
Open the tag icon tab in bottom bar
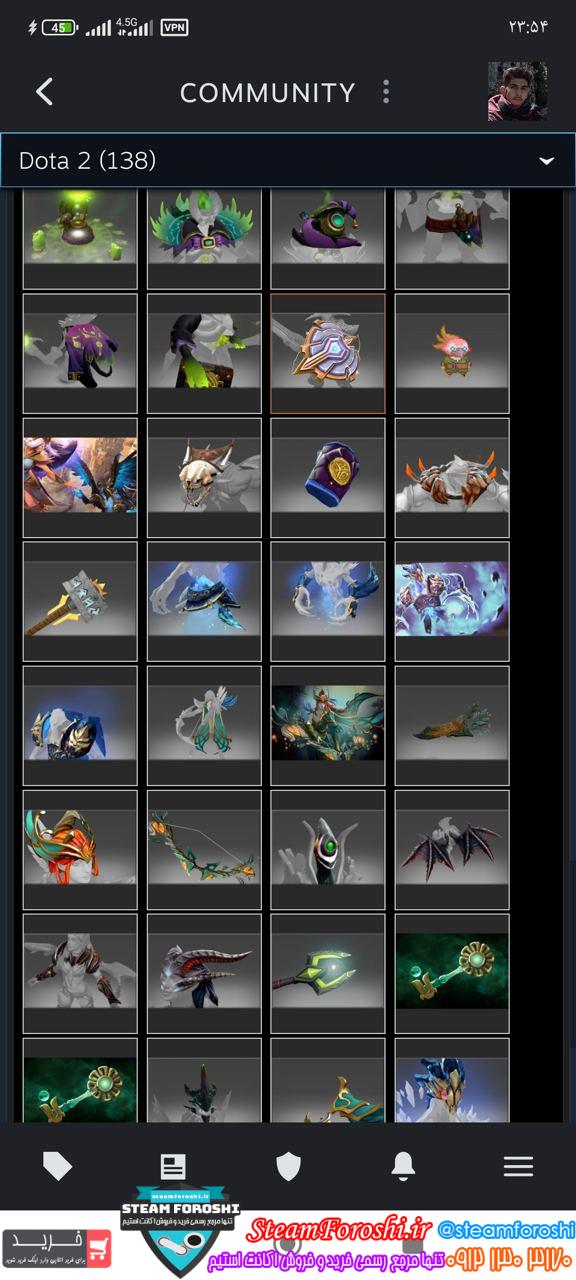coord(58,1166)
